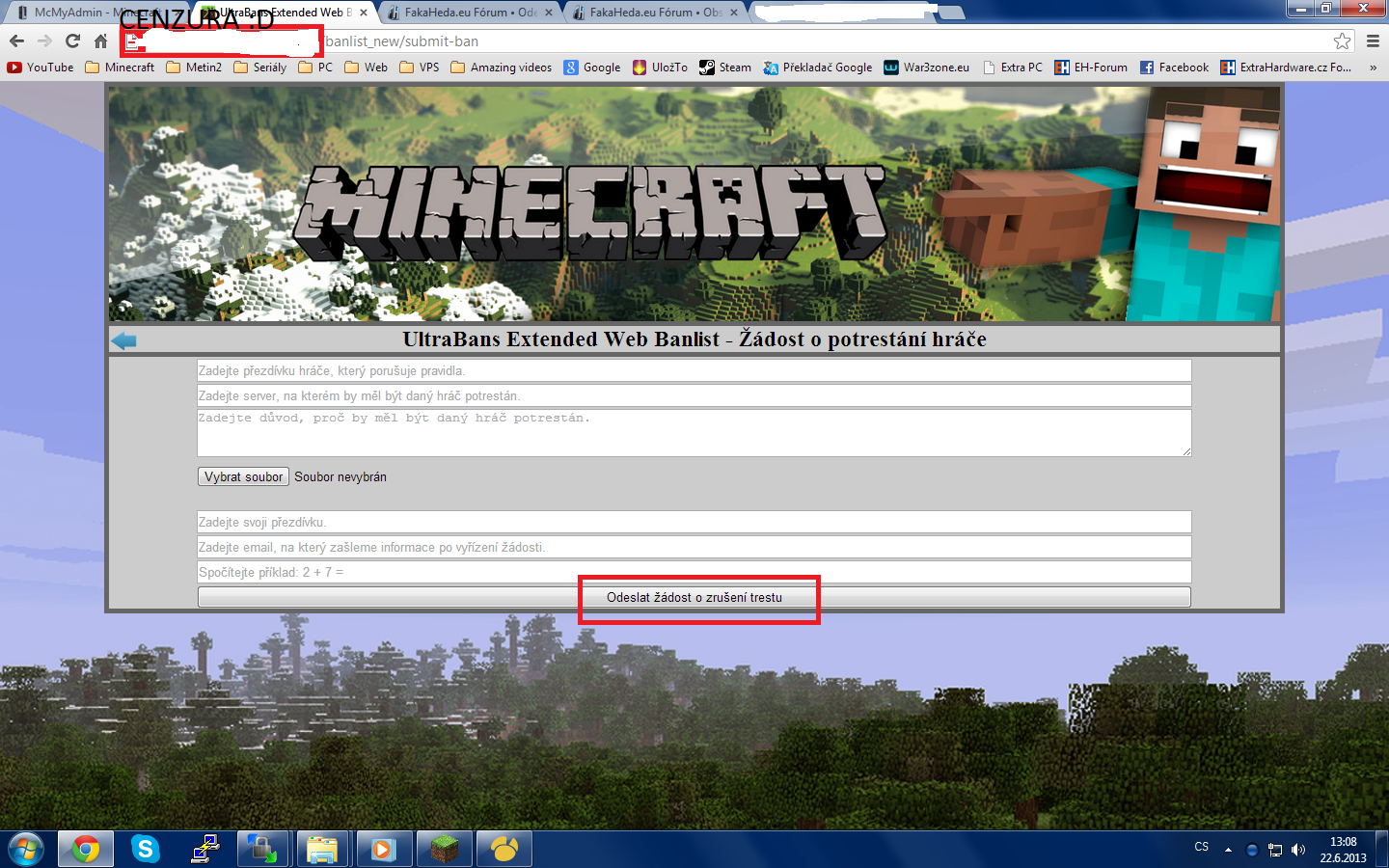Show hidden system tray icons
1389x868 pixels.
click(1228, 850)
